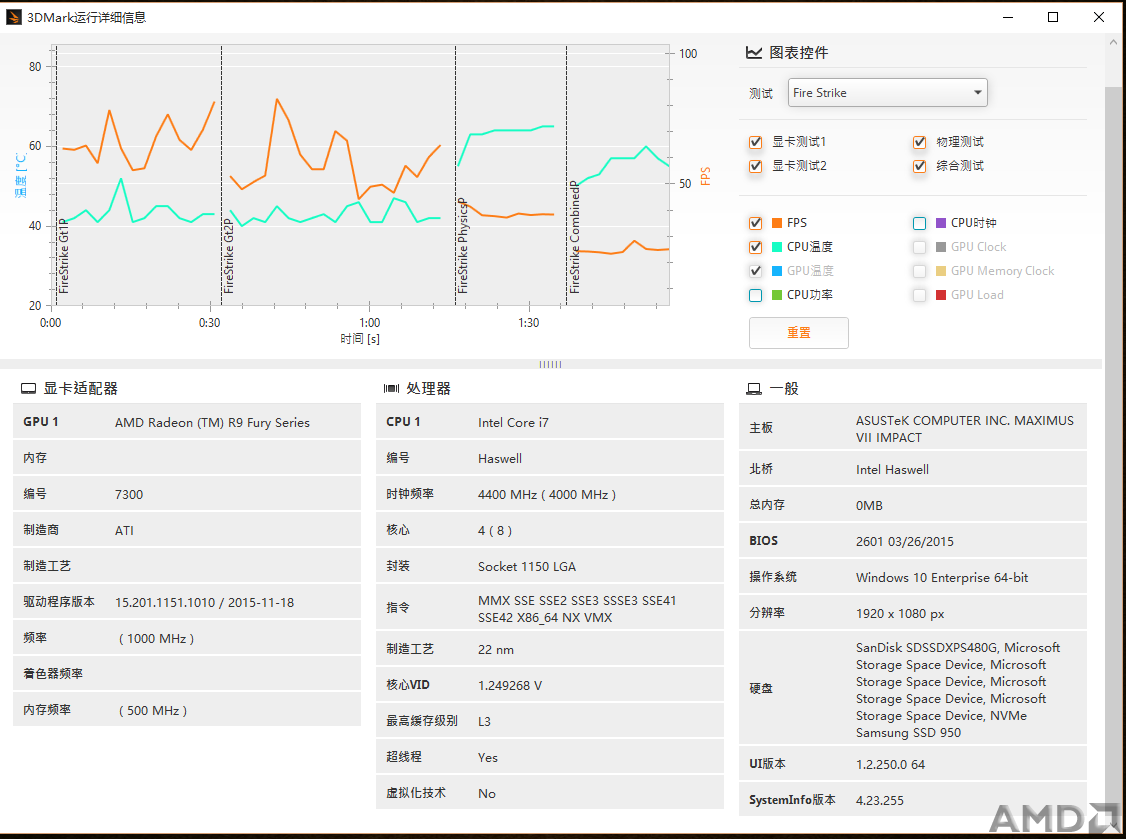Click the Windows 10 Enterprise 64-bit value
This screenshot has width=1126, height=839.
[942, 578]
